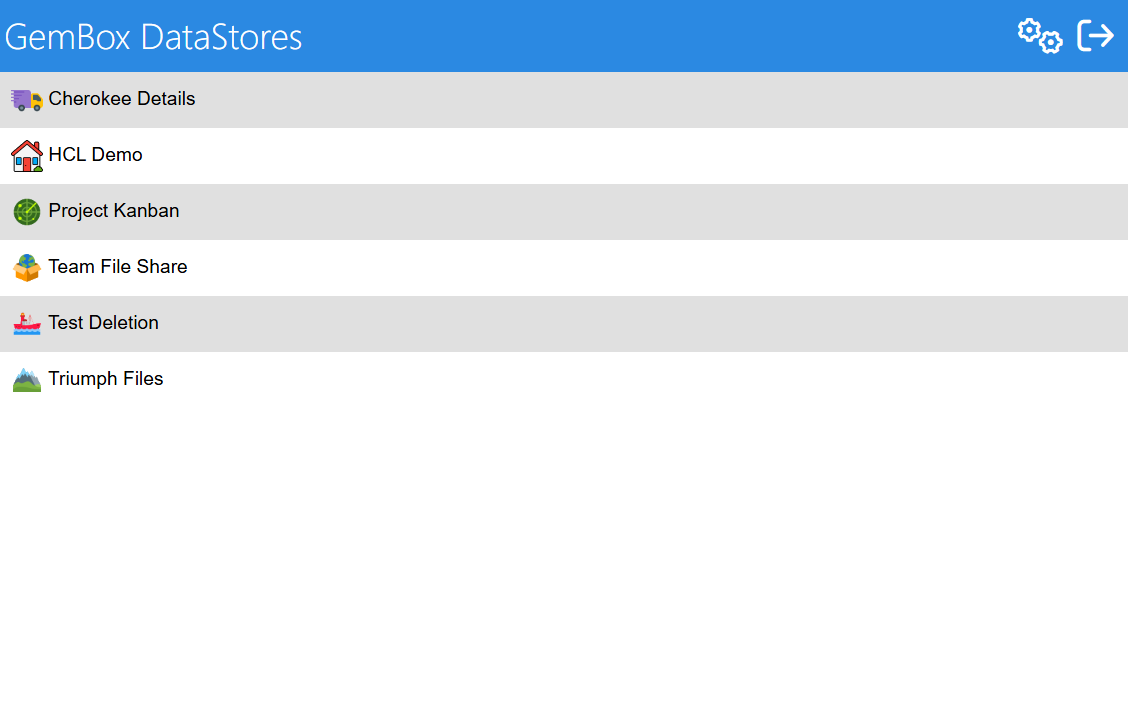Click empty space in the Project Kanban row
This screenshot has height=719, width=1128.
click(x=650, y=211)
